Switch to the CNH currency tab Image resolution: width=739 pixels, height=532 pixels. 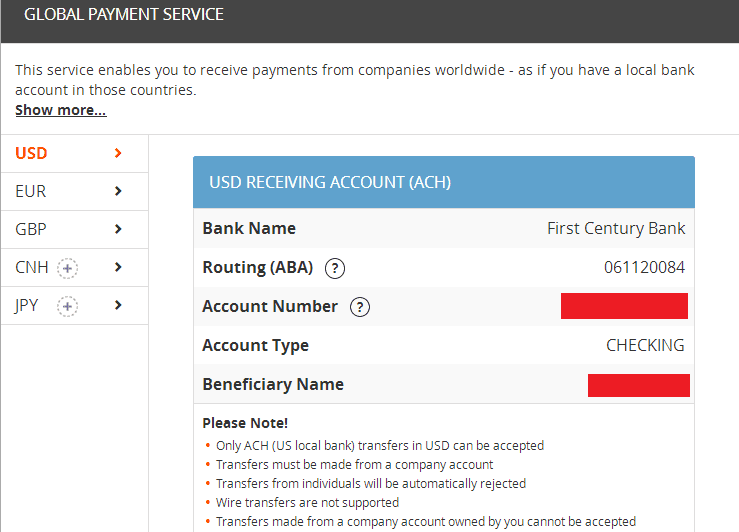pos(74,268)
